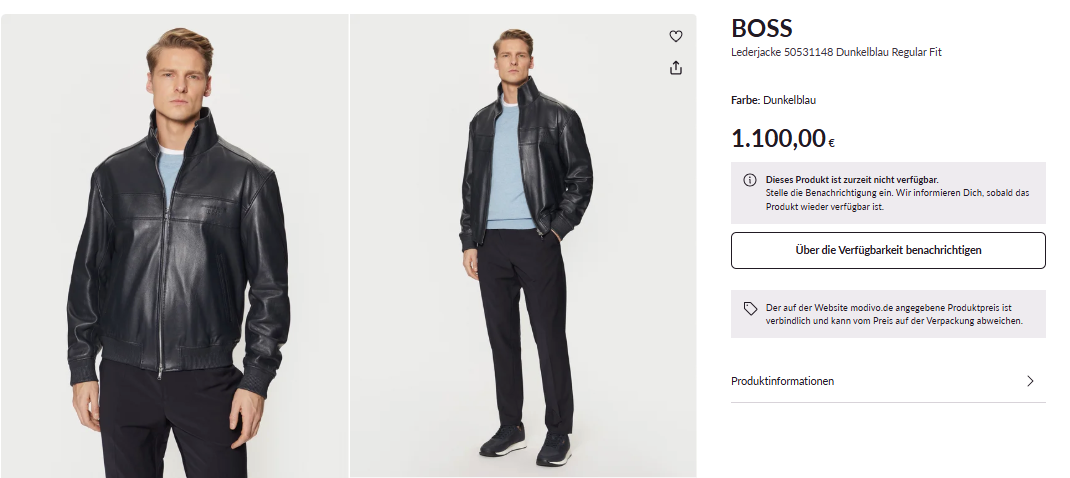
Task: Click the embossed logo on jacket chest
Action: (214, 207)
